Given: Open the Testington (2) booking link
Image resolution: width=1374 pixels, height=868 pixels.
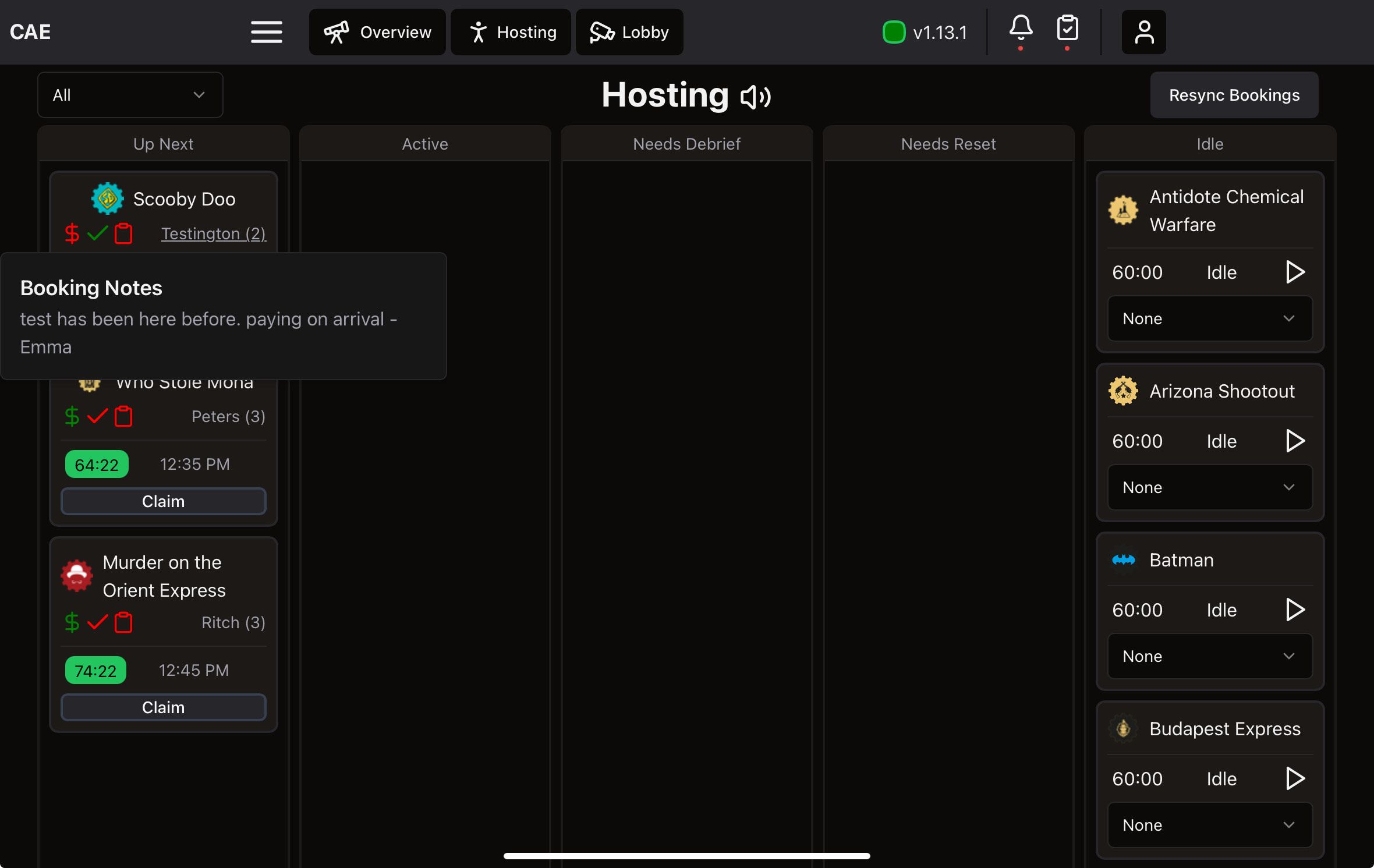Looking at the screenshot, I should tap(213, 233).
